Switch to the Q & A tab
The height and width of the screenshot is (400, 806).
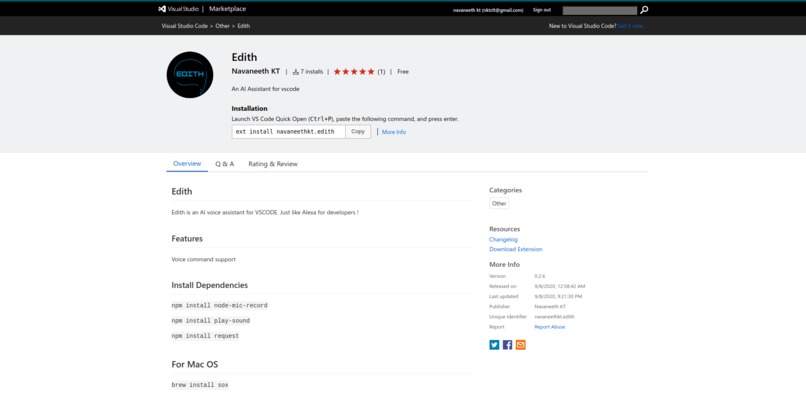click(x=225, y=164)
